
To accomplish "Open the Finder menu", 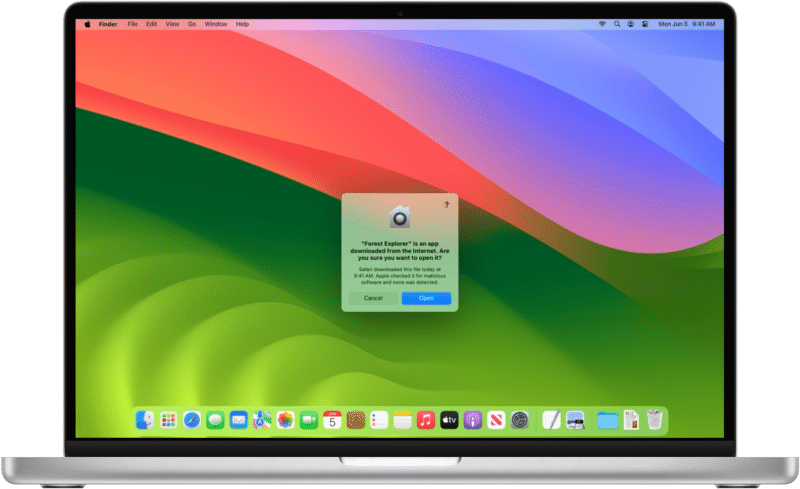I will tap(108, 24).
